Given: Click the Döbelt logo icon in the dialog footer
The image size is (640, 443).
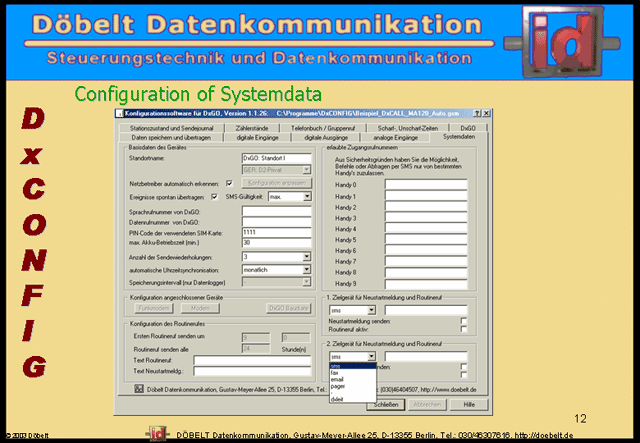Looking at the screenshot, I should [x=139, y=389].
